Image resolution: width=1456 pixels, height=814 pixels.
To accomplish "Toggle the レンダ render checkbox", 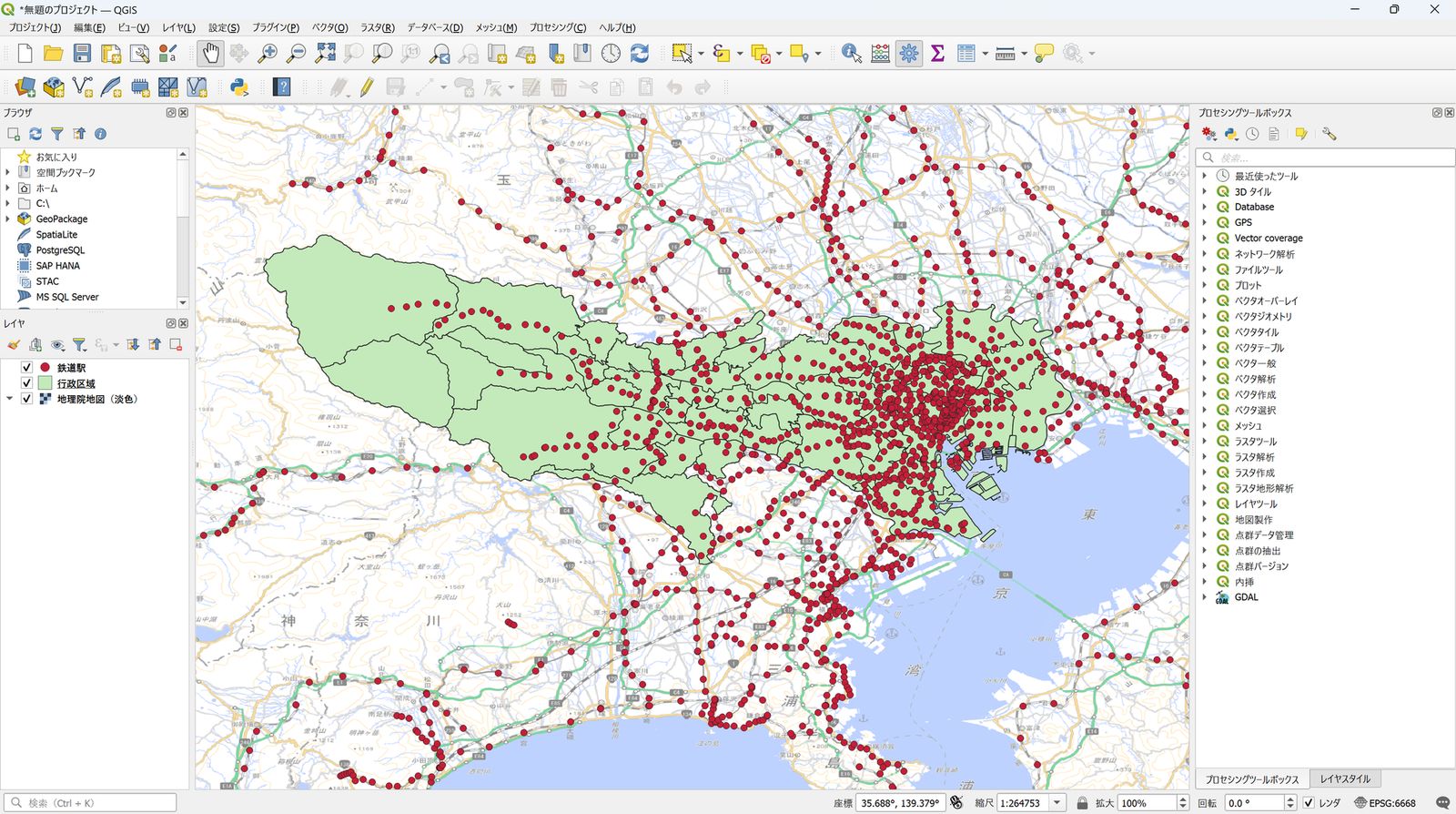I will pyautogui.click(x=1309, y=803).
